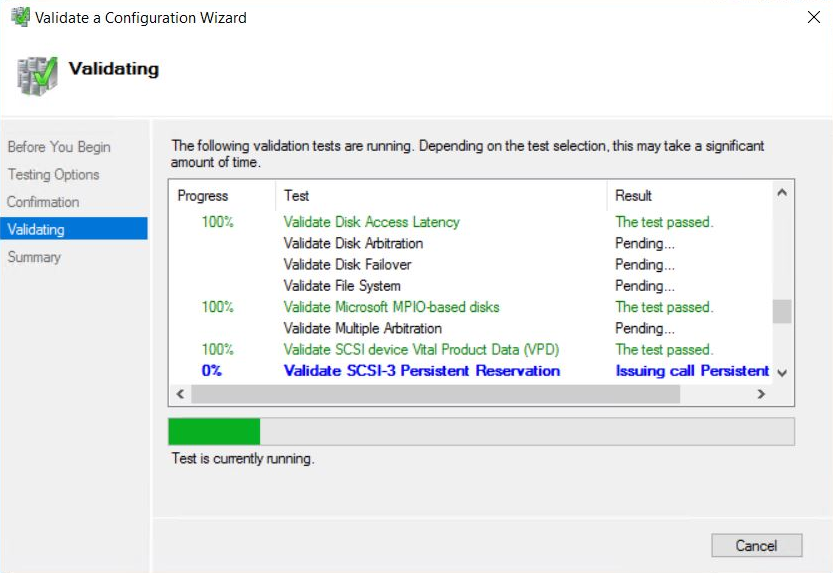Select Validate SCSI device Vital Product Data row
This screenshot has width=833, height=573.
pos(470,349)
